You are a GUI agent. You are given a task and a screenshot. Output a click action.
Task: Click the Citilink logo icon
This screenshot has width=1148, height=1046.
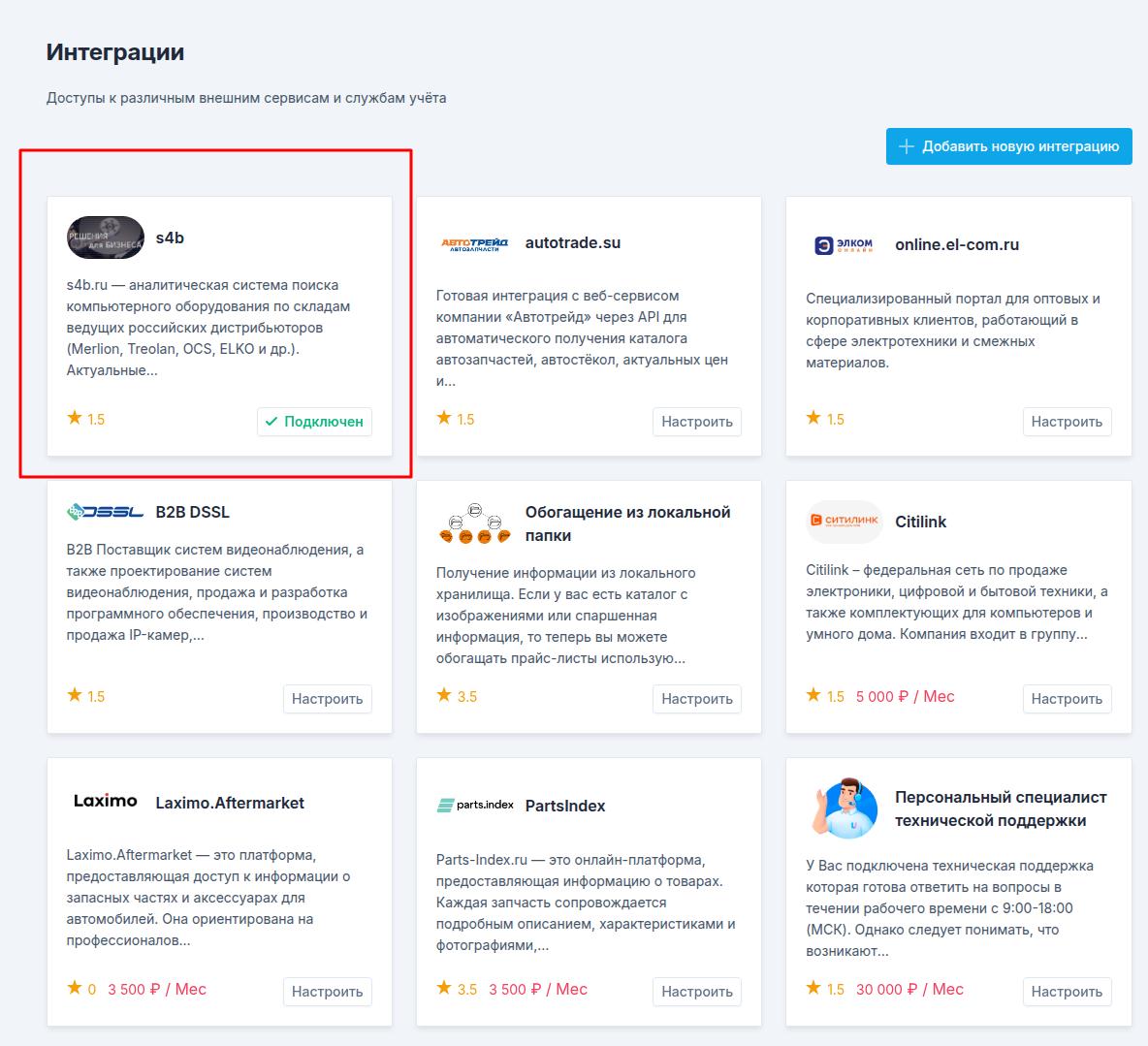tap(845, 522)
